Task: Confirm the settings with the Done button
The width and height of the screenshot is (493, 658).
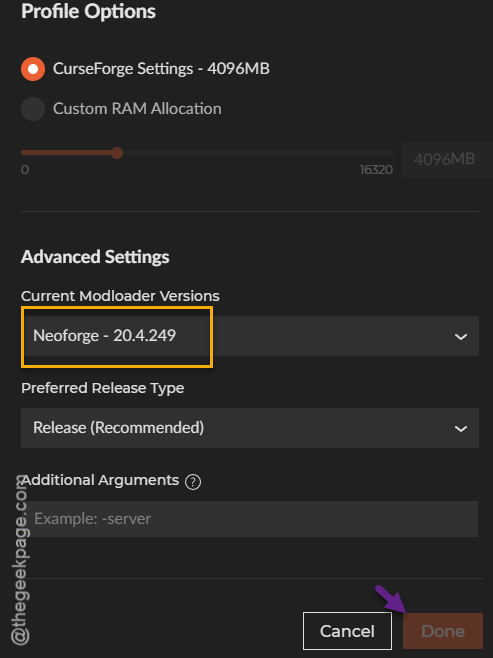Action: [443, 631]
